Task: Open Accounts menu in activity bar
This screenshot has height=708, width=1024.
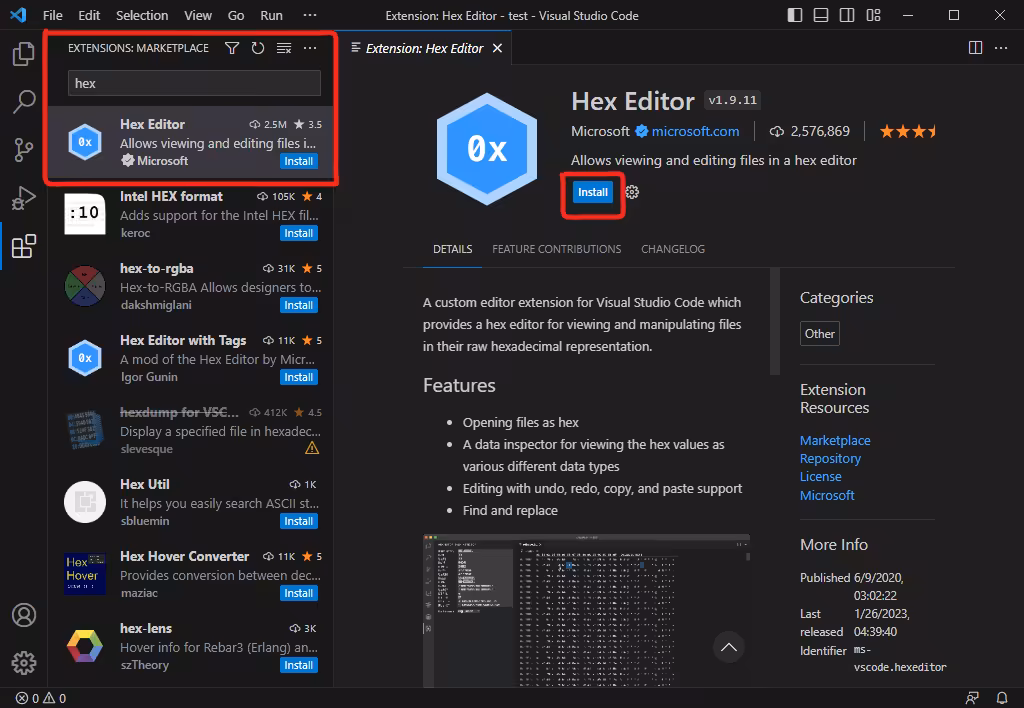Action: [24, 615]
